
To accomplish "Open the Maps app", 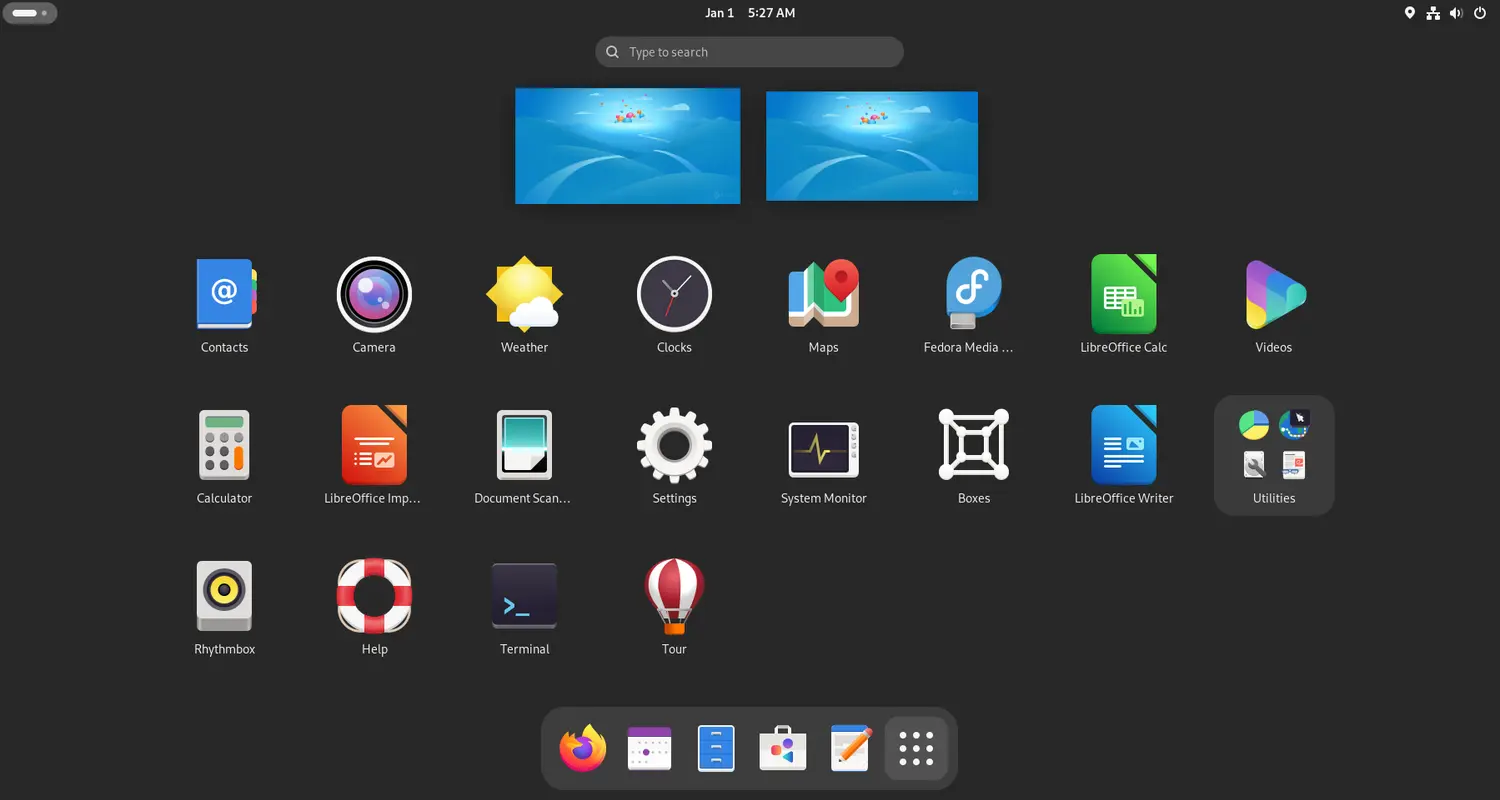I will [x=824, y=294].
